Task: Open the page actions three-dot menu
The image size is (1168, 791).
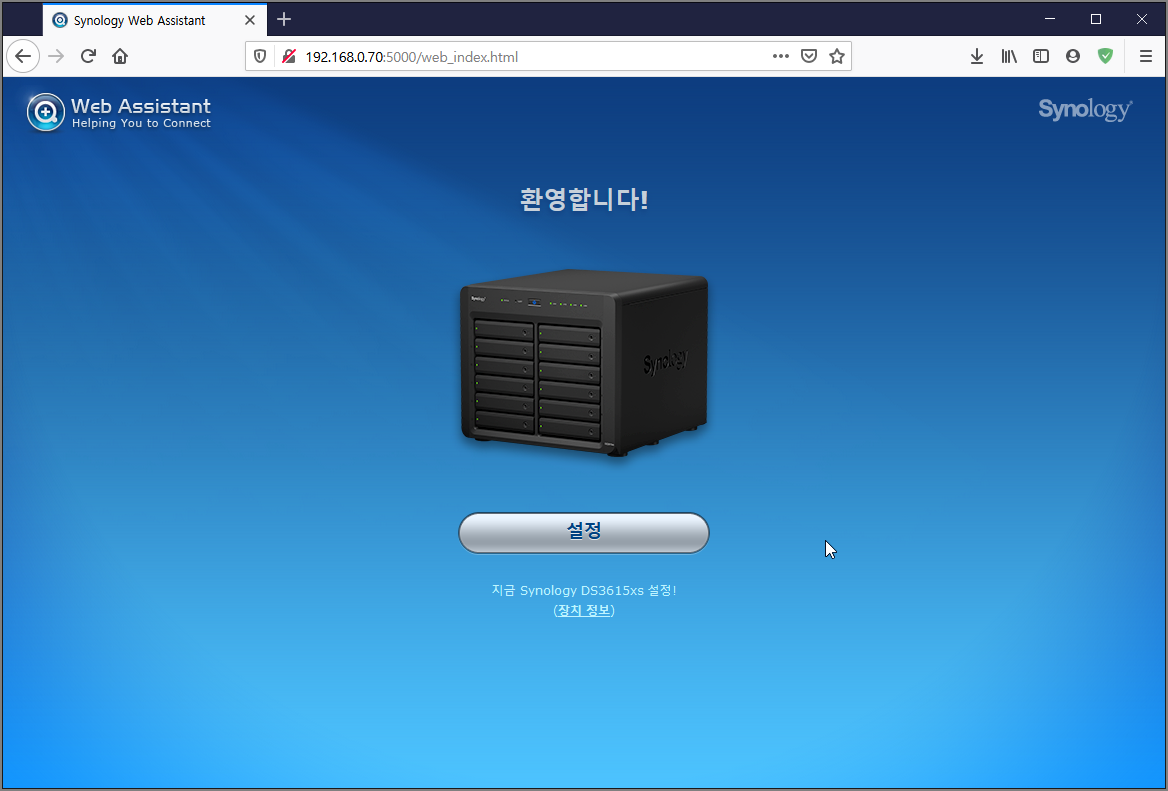Action: pyautogui.click(x=781, y=57)
